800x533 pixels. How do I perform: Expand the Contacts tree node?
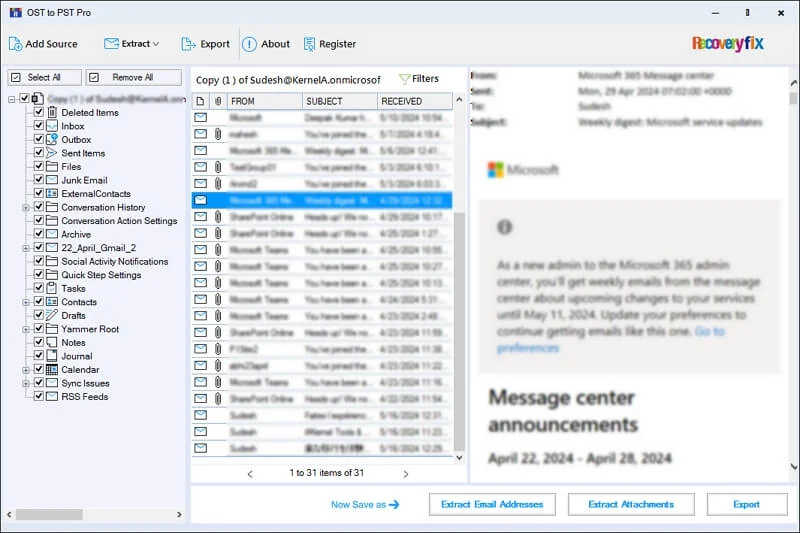pyautogui.click(x=26, y=302)
